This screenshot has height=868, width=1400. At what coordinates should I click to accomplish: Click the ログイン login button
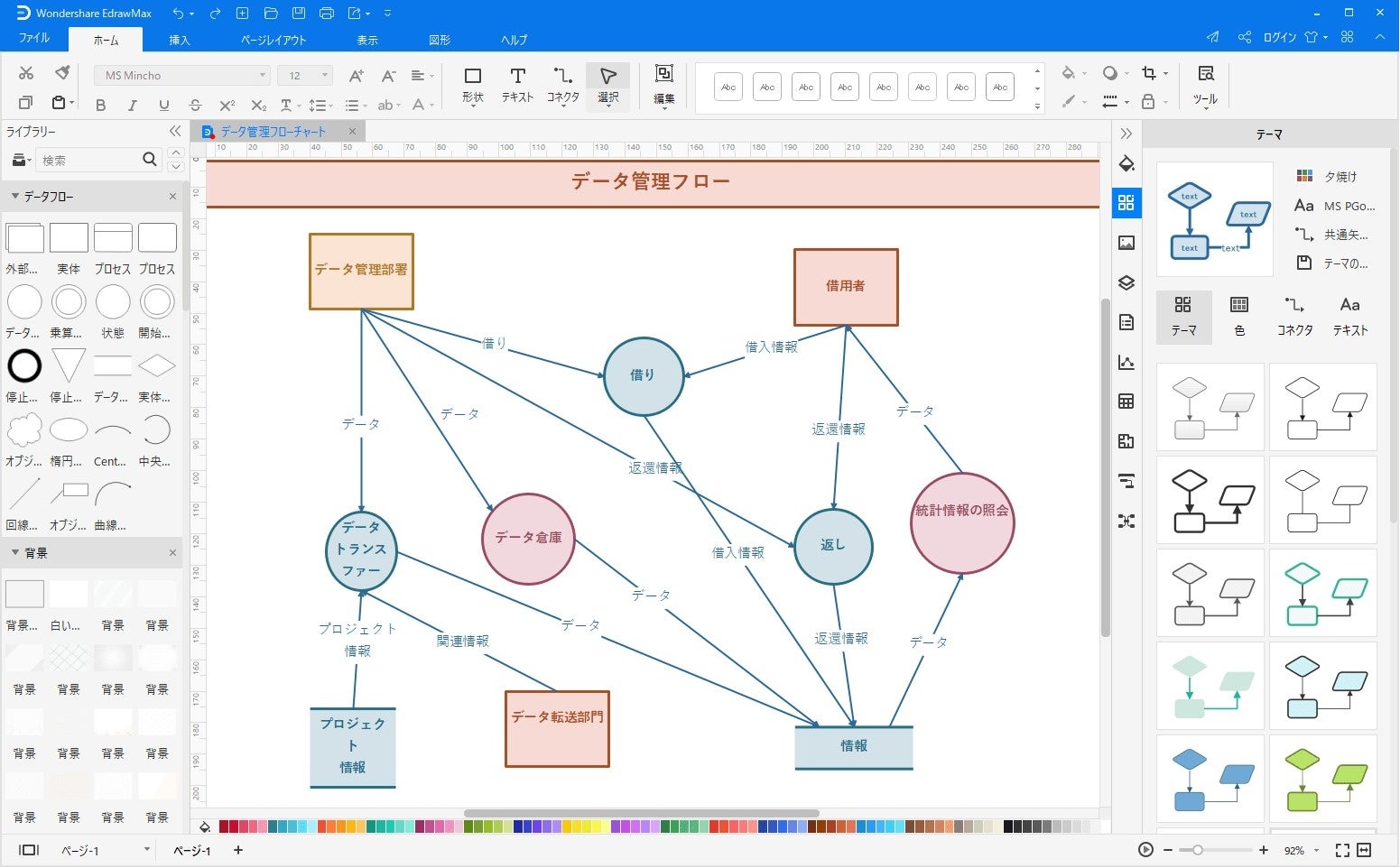(x=1280, y=37)
